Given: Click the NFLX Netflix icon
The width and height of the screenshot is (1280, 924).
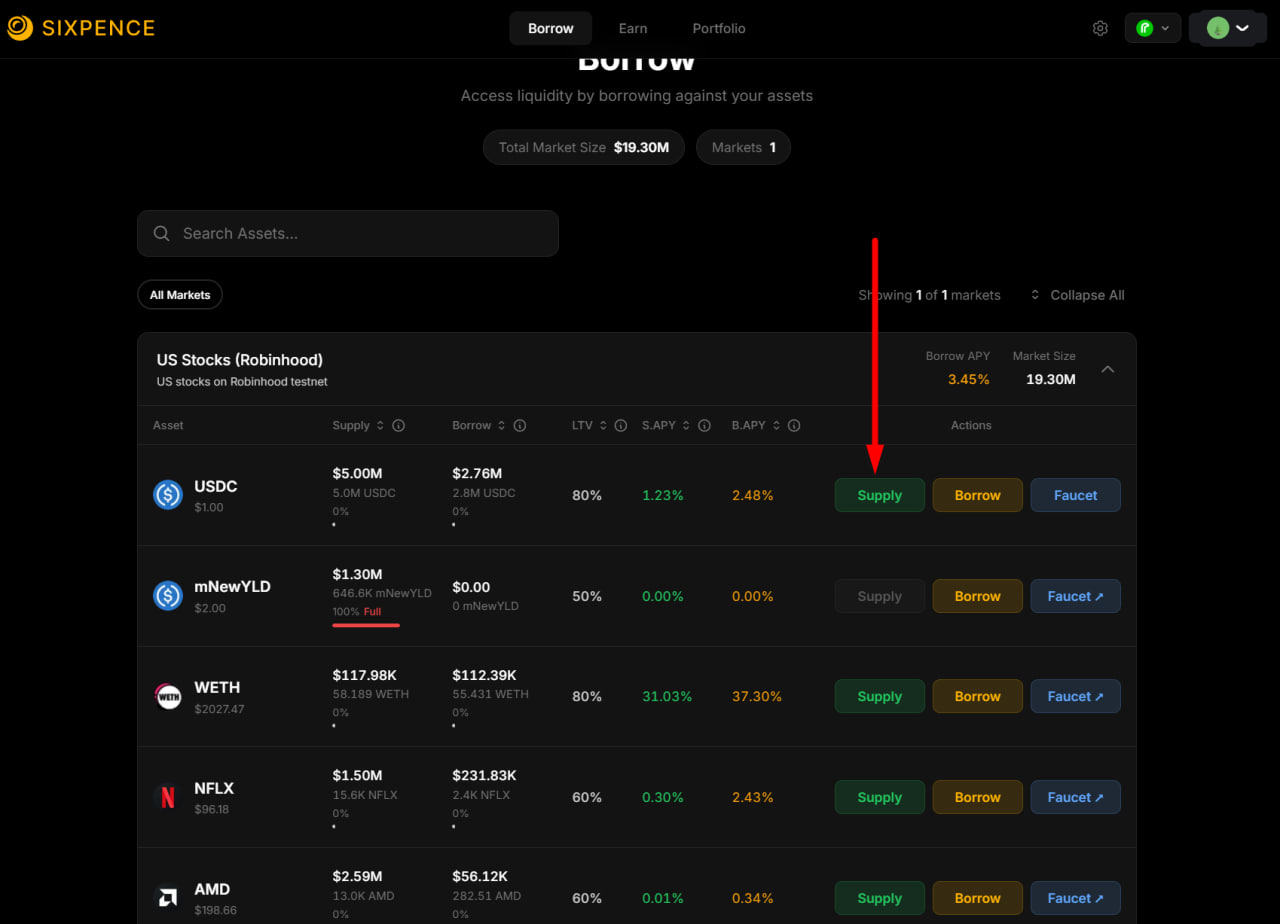Looking at the screenshot, I should [168, 797].
